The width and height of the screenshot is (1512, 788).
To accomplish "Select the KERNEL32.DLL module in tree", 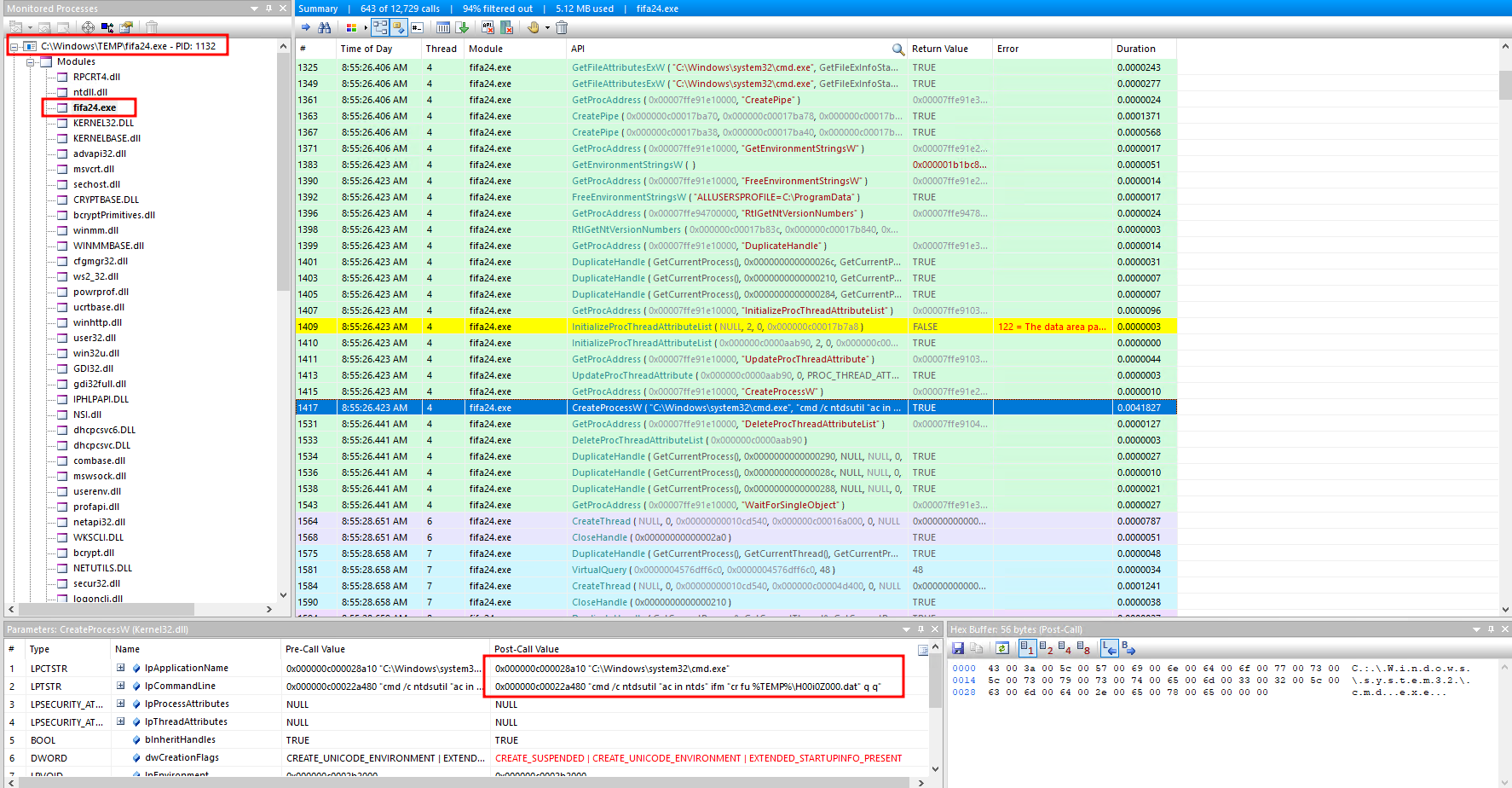I will point(103,123).
